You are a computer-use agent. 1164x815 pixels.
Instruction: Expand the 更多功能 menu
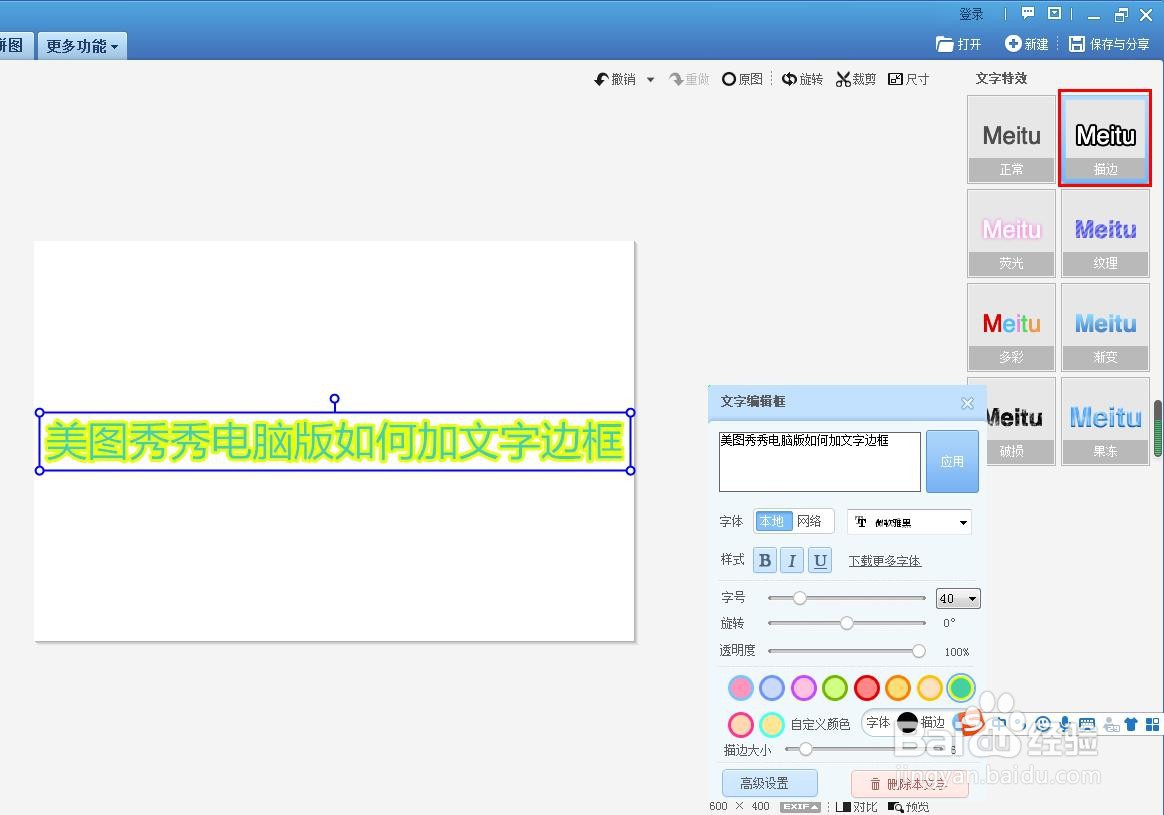[x=82, y=46]
